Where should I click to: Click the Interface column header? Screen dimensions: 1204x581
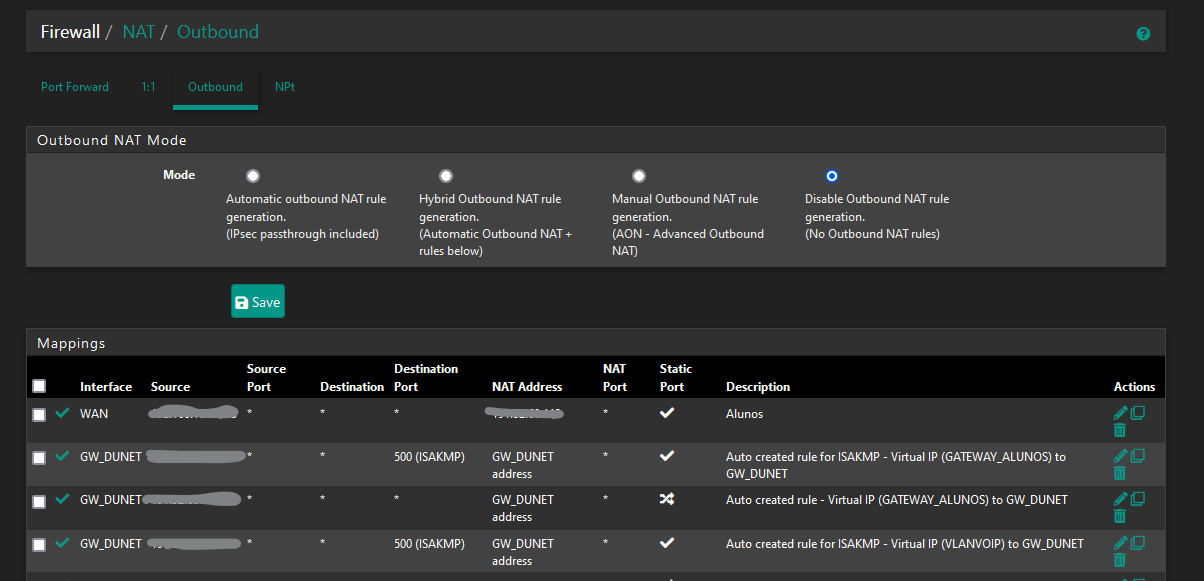pyautogui.click(x=106, y=387)
